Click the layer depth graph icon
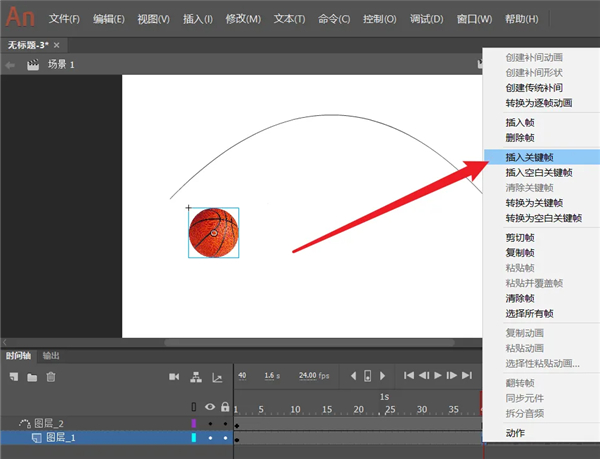 pyautogui.click(x=216, y=376)
